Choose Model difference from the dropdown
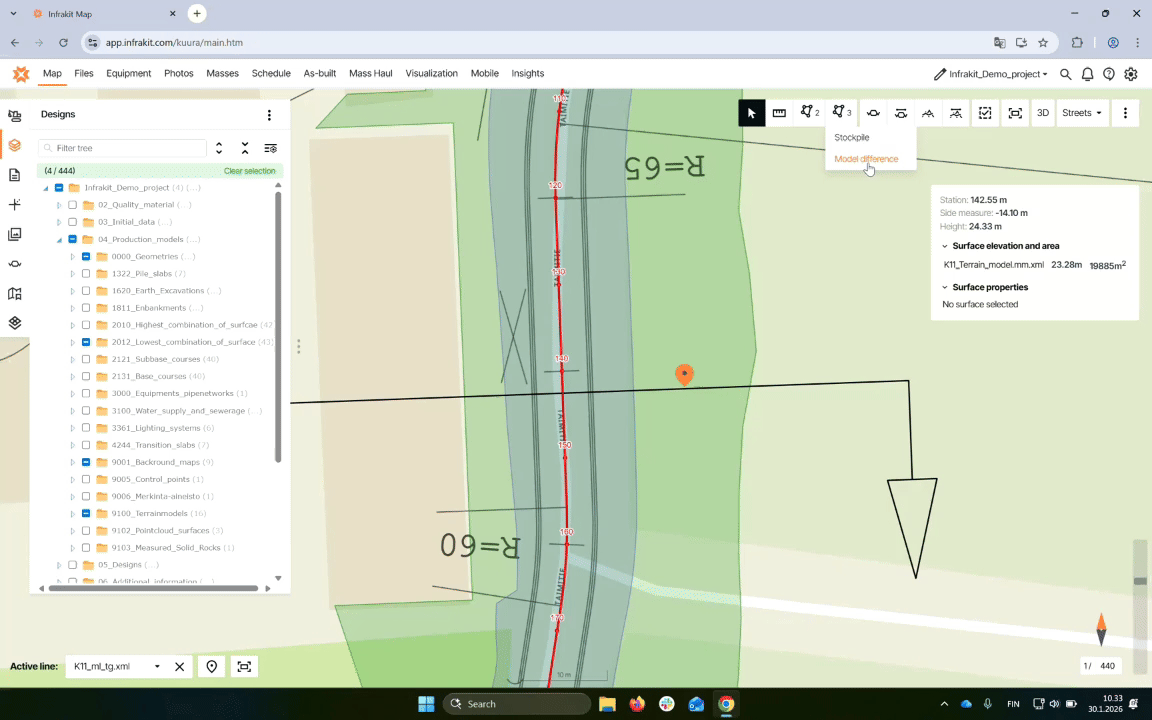The height and width of the screenshot is (720, 1152). [866, 159]
